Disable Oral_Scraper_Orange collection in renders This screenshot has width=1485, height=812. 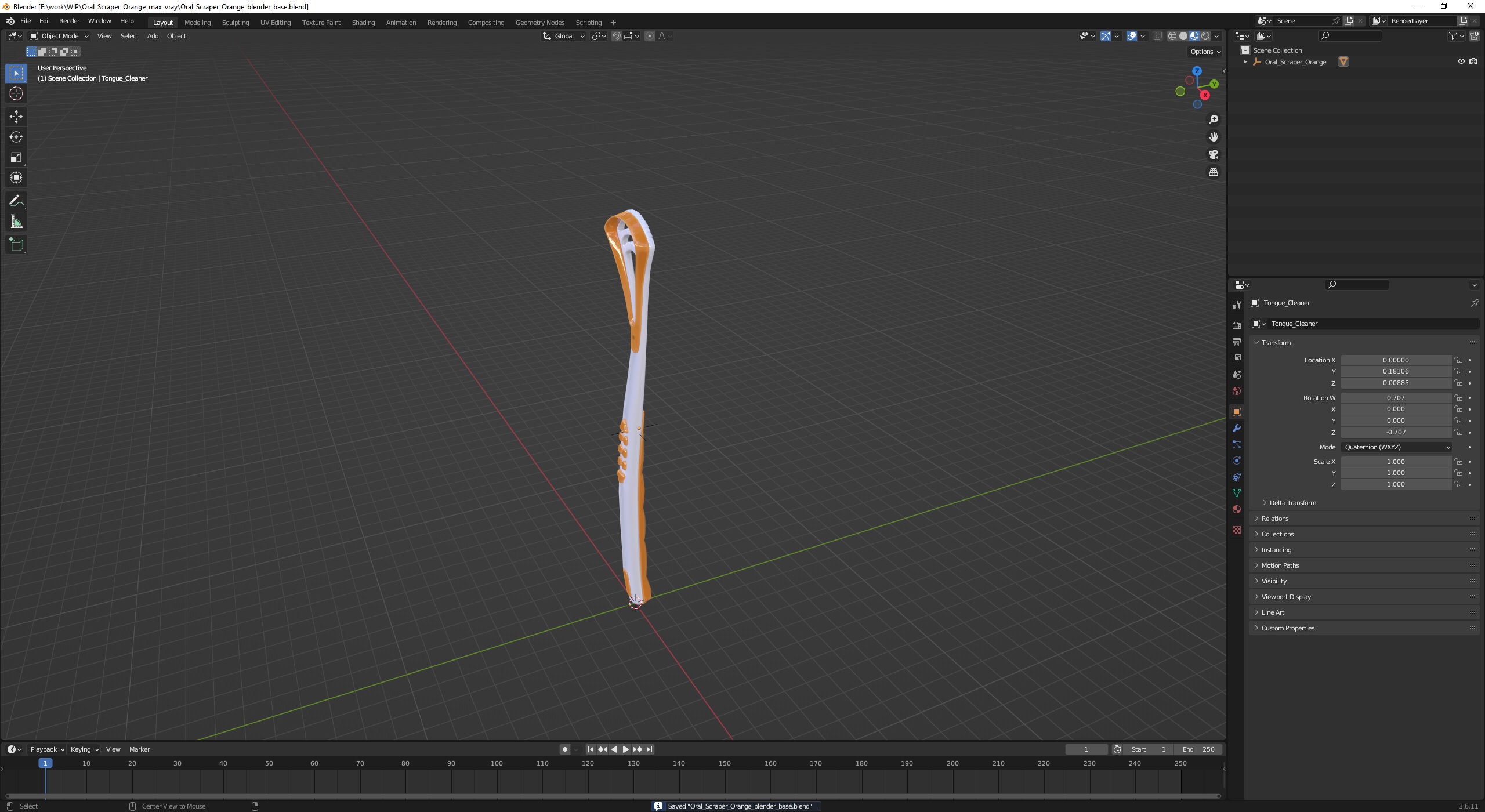1473,61
